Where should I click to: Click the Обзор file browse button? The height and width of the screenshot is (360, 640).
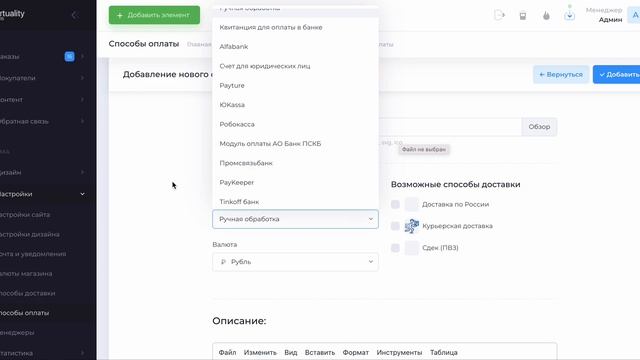[539, 127]
